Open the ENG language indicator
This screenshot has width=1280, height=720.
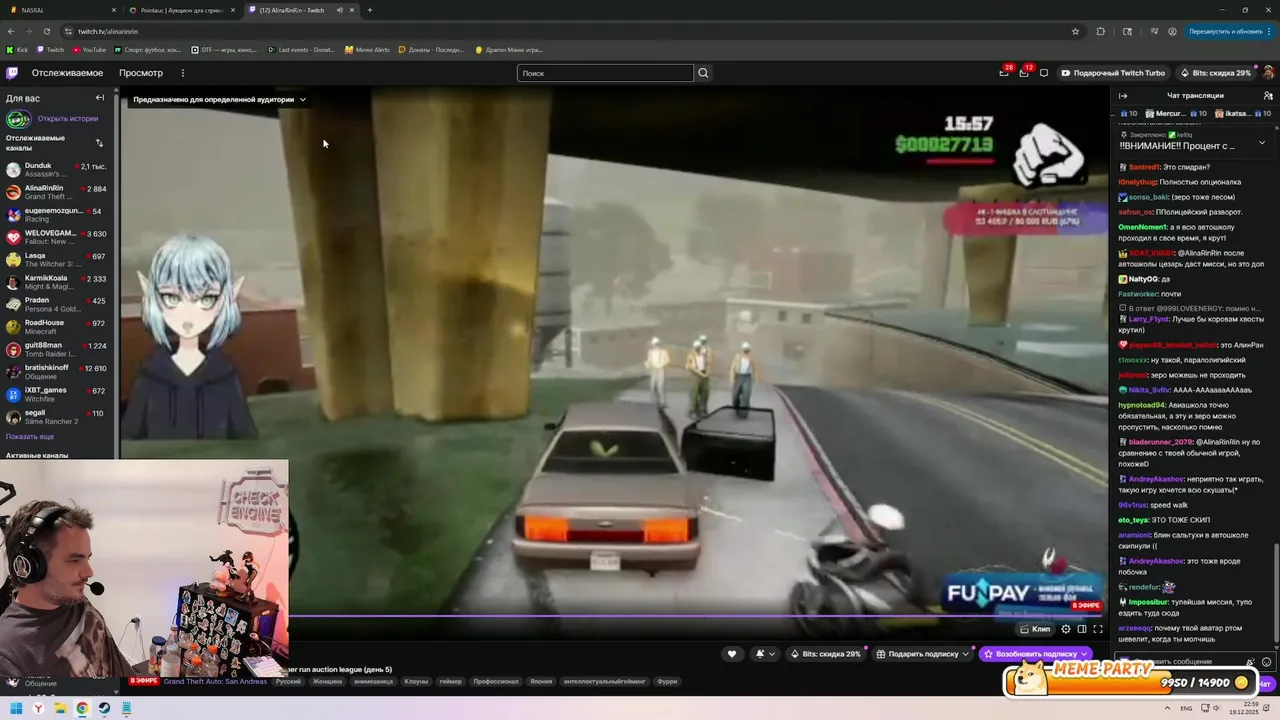1186,708
